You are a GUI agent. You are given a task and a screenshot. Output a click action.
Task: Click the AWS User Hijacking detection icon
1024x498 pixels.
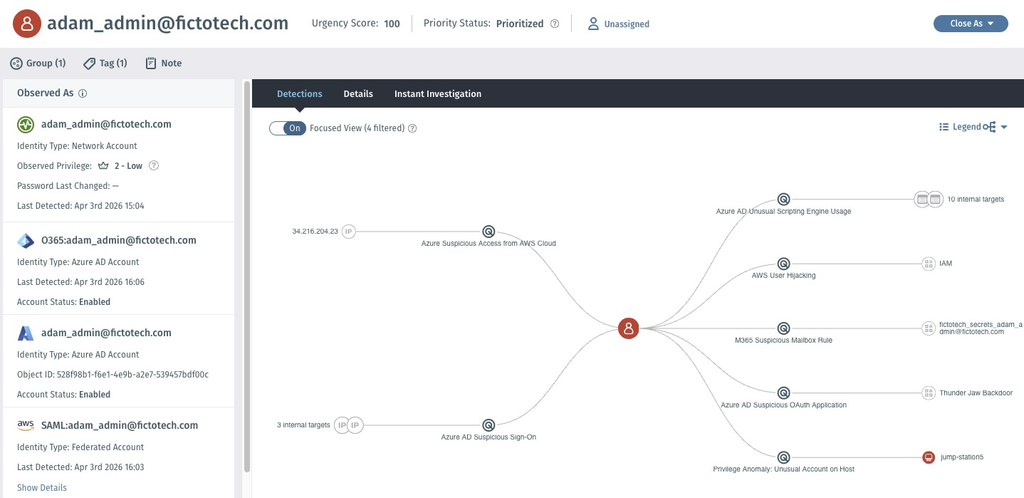tap(784, 264)
